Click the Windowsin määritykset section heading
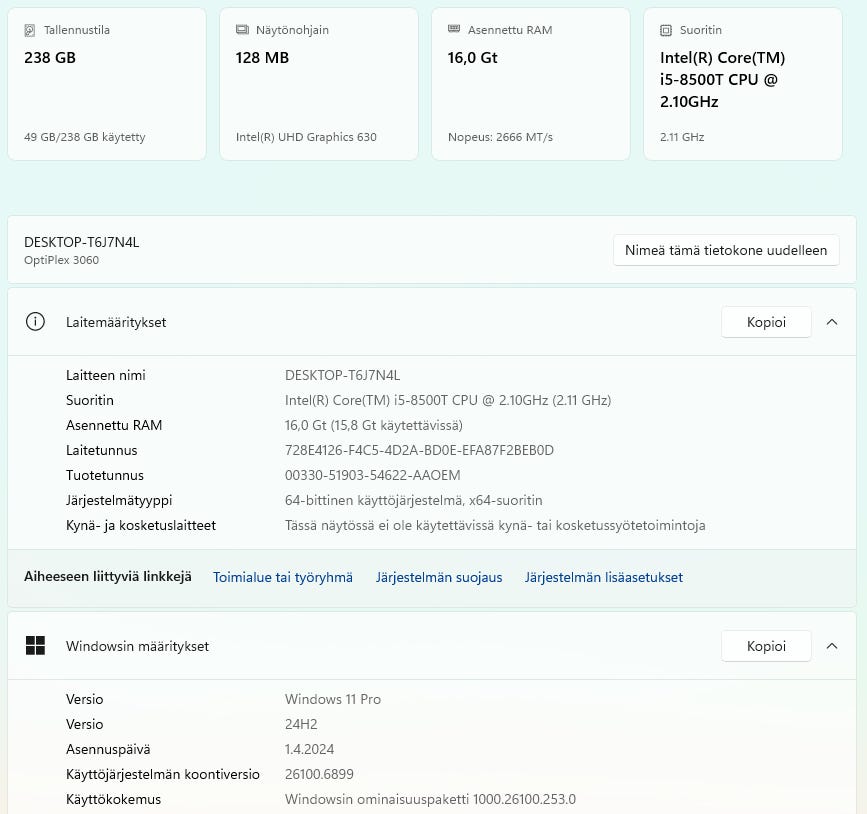The height and width of the screenshot is (814, 867). pyautogui.click(x=137, y=646)
